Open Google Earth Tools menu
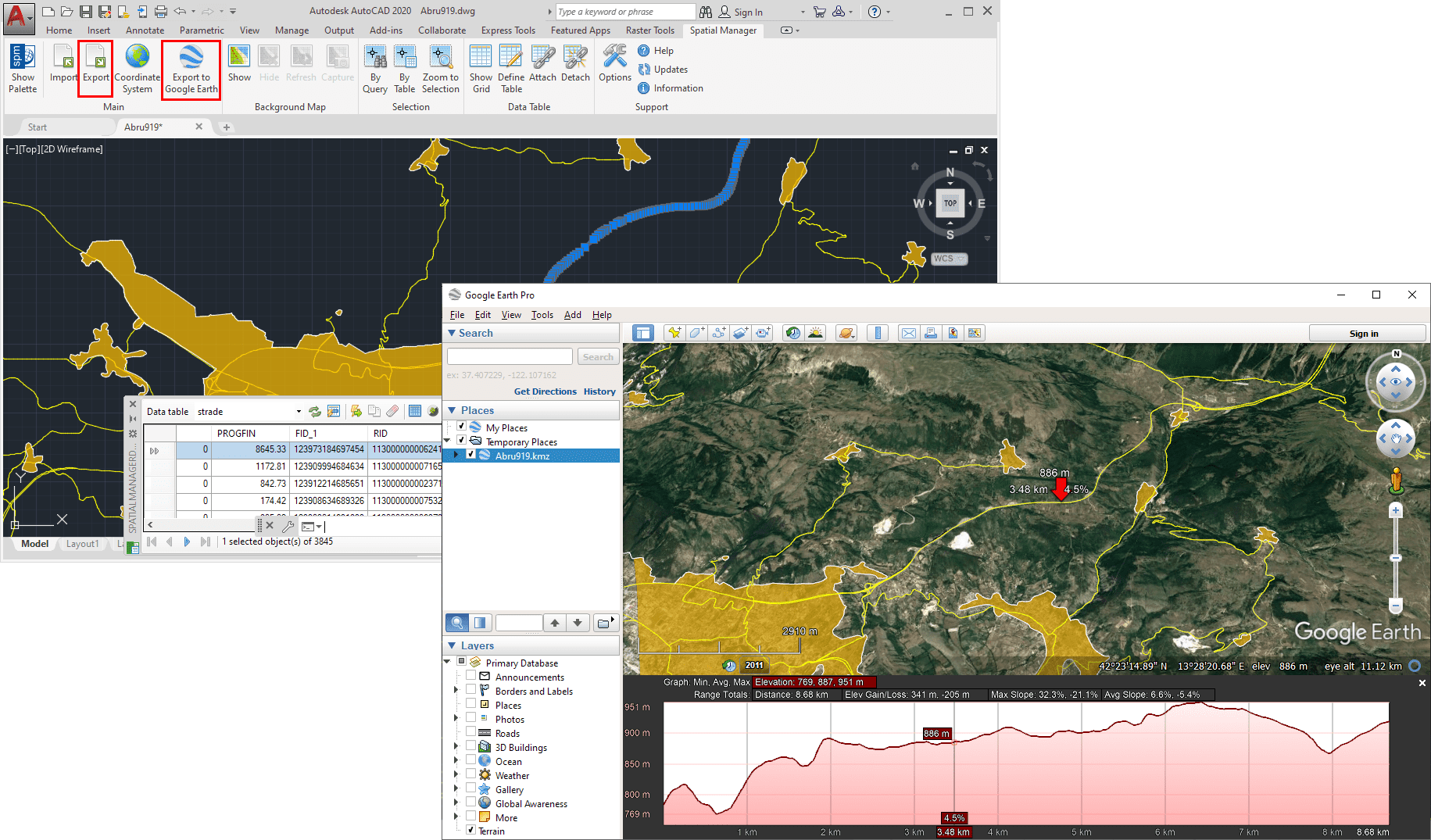 (x=542, y=315)
